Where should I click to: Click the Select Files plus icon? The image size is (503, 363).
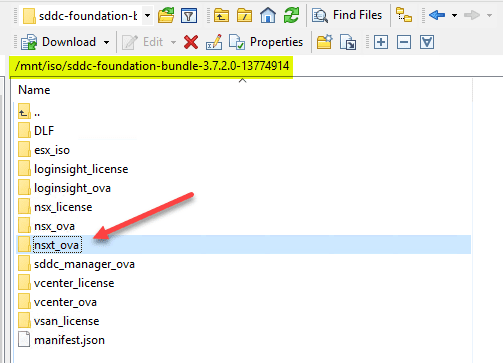pyautogui.click(x=381, y=42)
